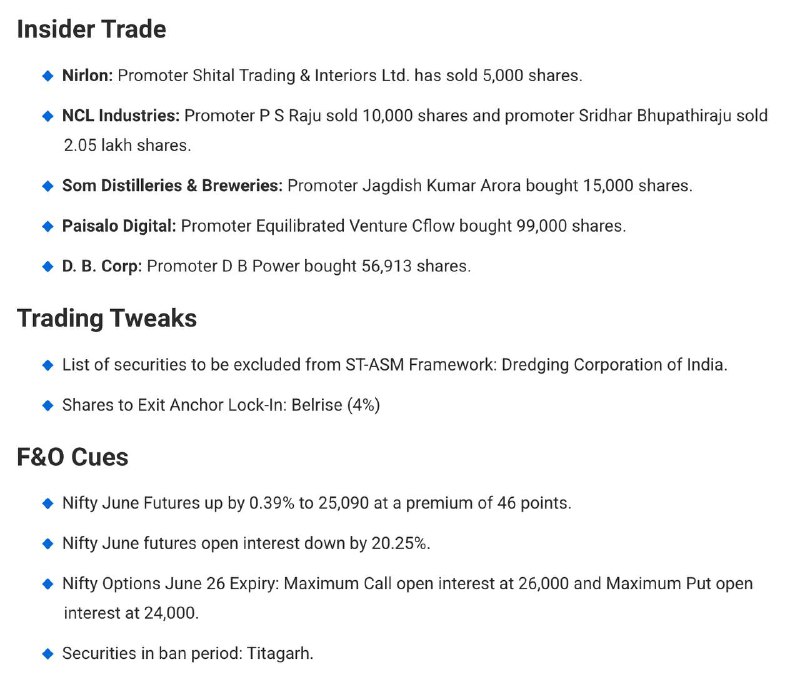Click the bullet before Securities in ban period
Screen dimensions: 800x677
tap(47, 654)
